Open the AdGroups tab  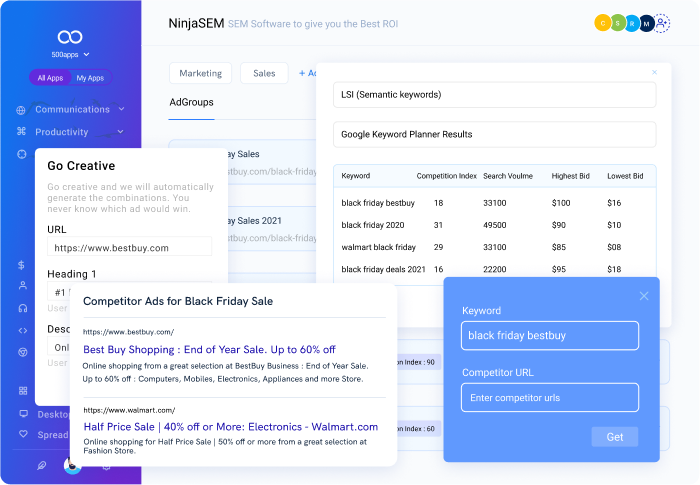point(192,102)
